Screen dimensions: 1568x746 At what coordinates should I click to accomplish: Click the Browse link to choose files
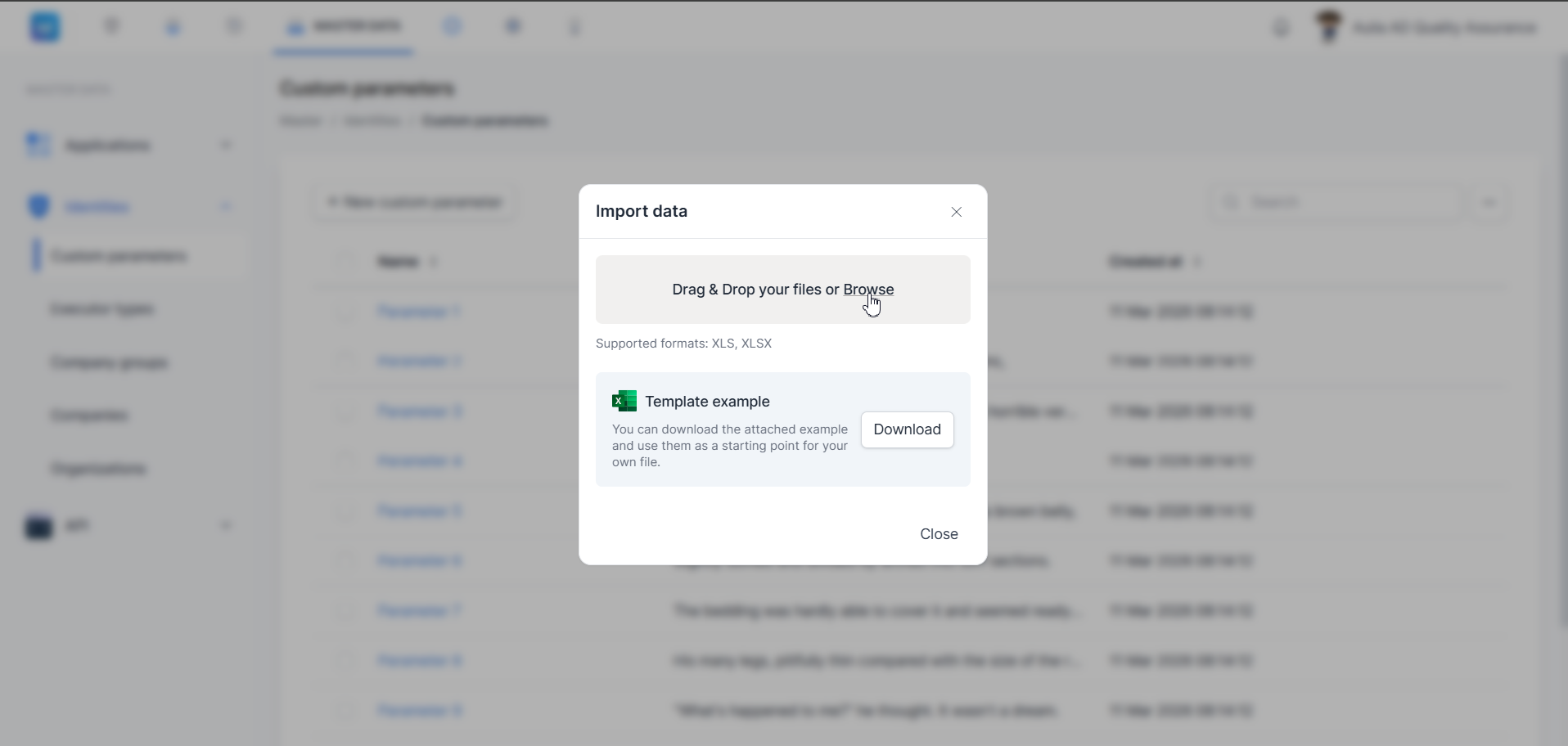pyautogui.click(x=868, y=290)
